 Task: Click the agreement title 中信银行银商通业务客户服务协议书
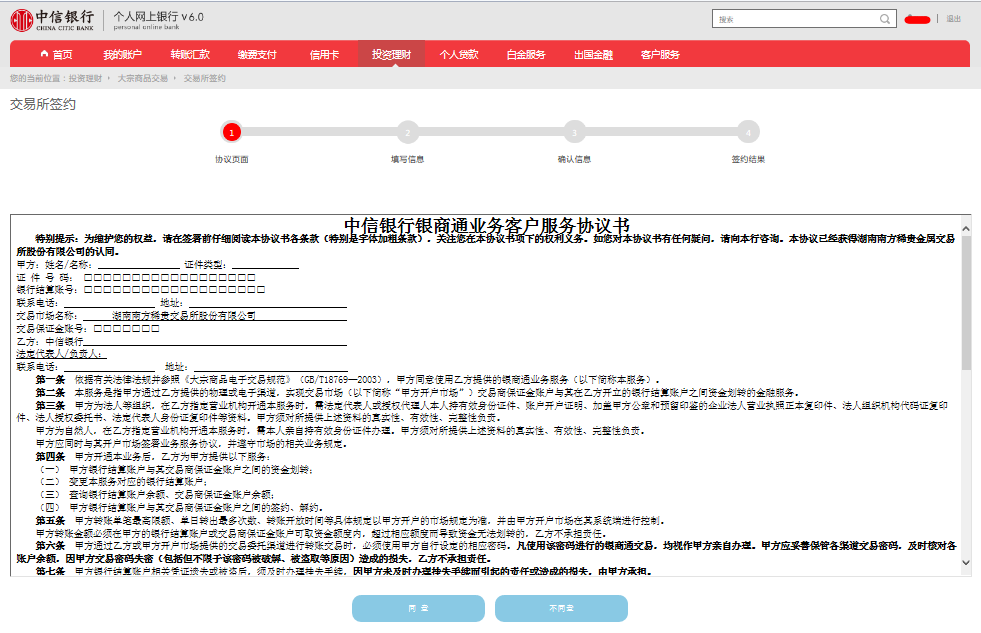coord(487,225)
